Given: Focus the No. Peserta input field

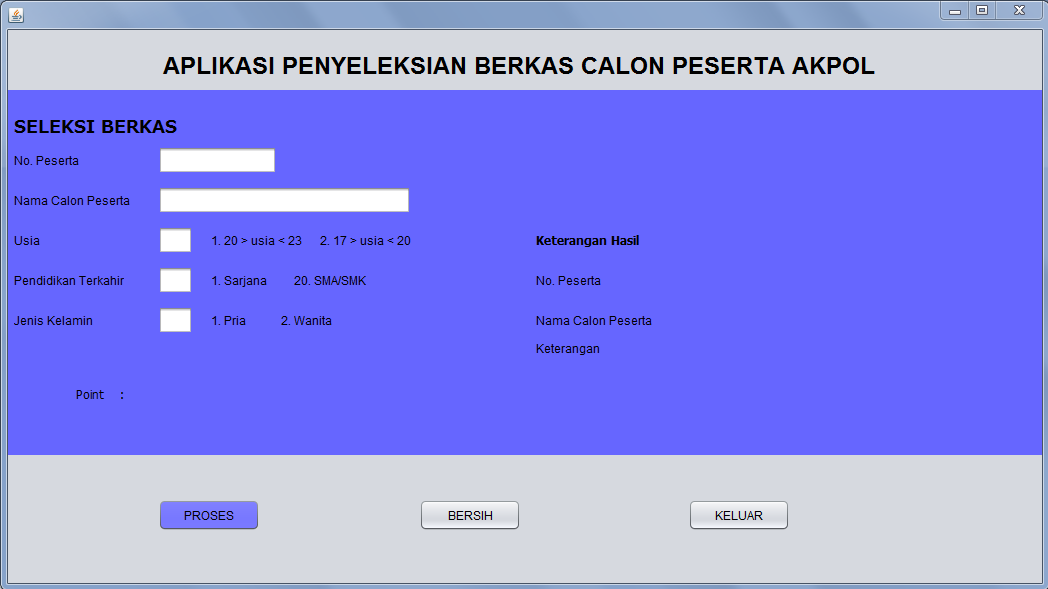Looking at the screenshot, I should pos(217,160).
